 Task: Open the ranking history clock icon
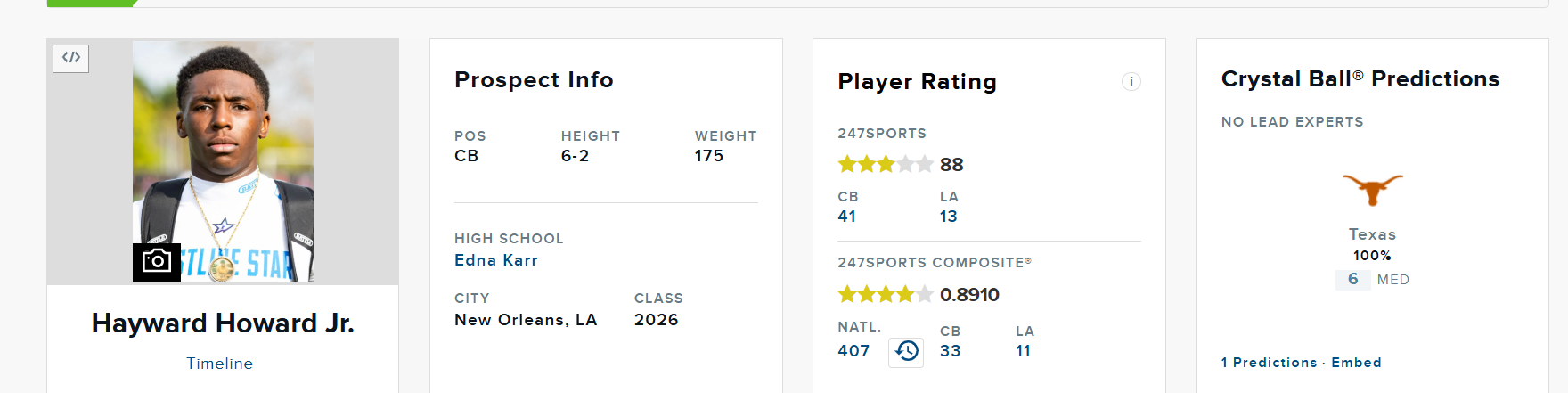click(906, 351)
